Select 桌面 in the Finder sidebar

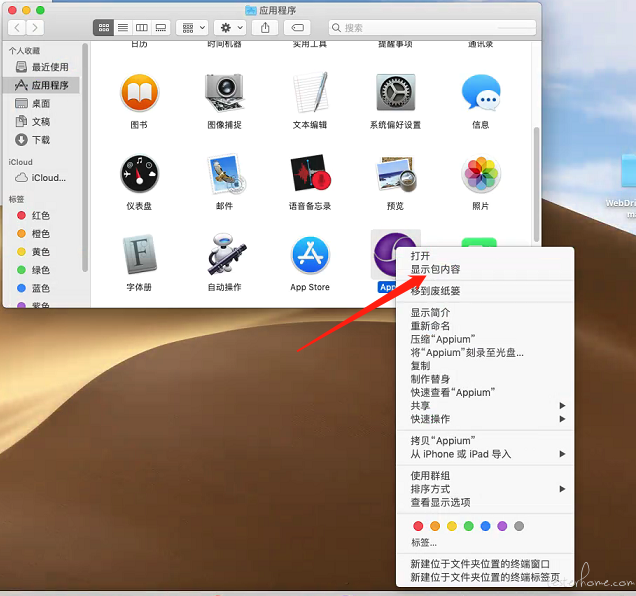pyautogui.click(x=42, y=103)
